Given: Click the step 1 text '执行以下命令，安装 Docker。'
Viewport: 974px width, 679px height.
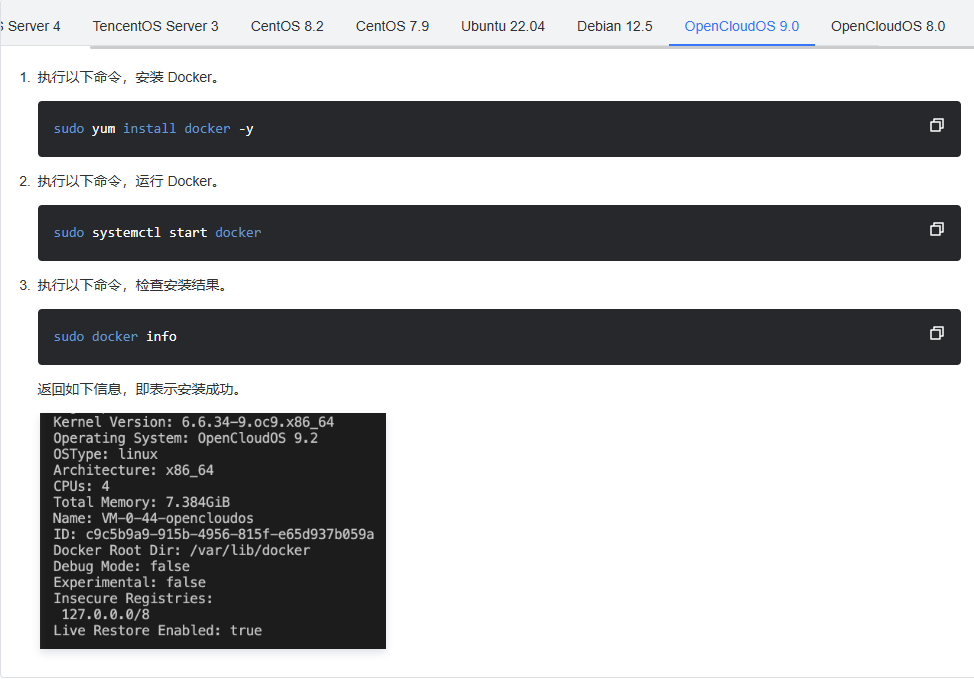Looking at the screenshot, I should point(128,77).
